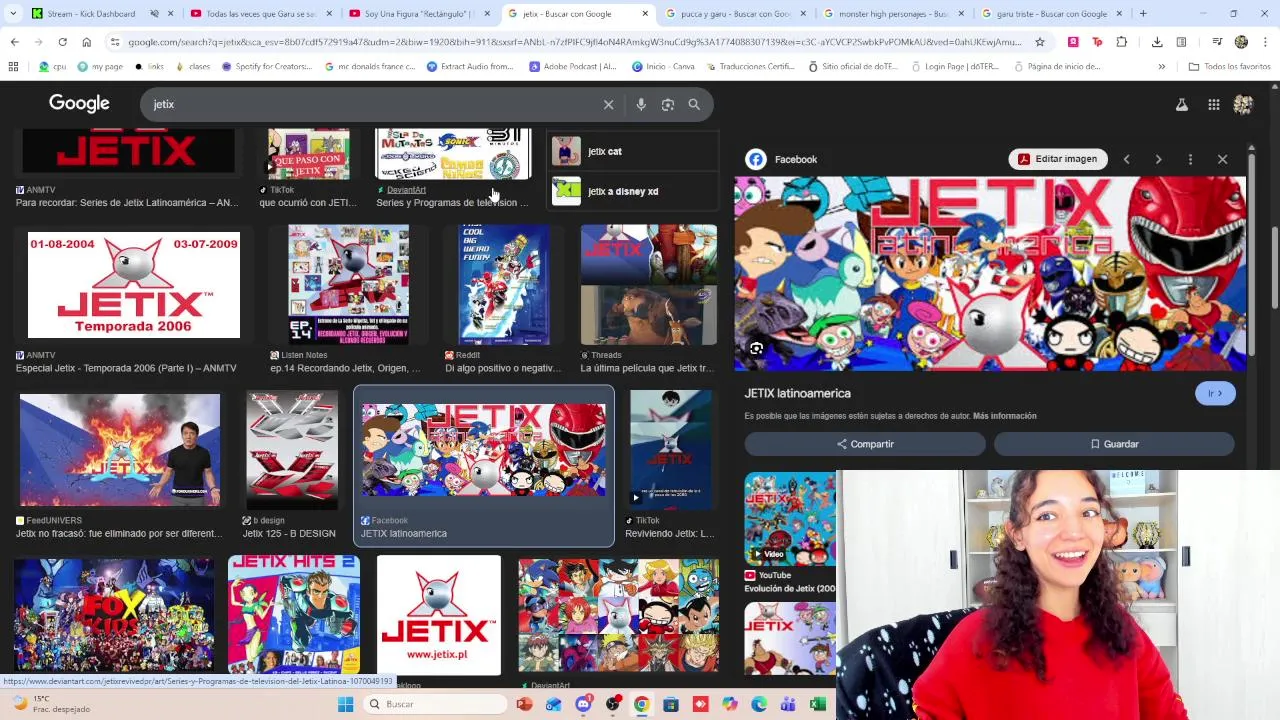This screenshot has width=1280, height=720.
Task: Share image with Compartir button
Action: coord(865,444)
